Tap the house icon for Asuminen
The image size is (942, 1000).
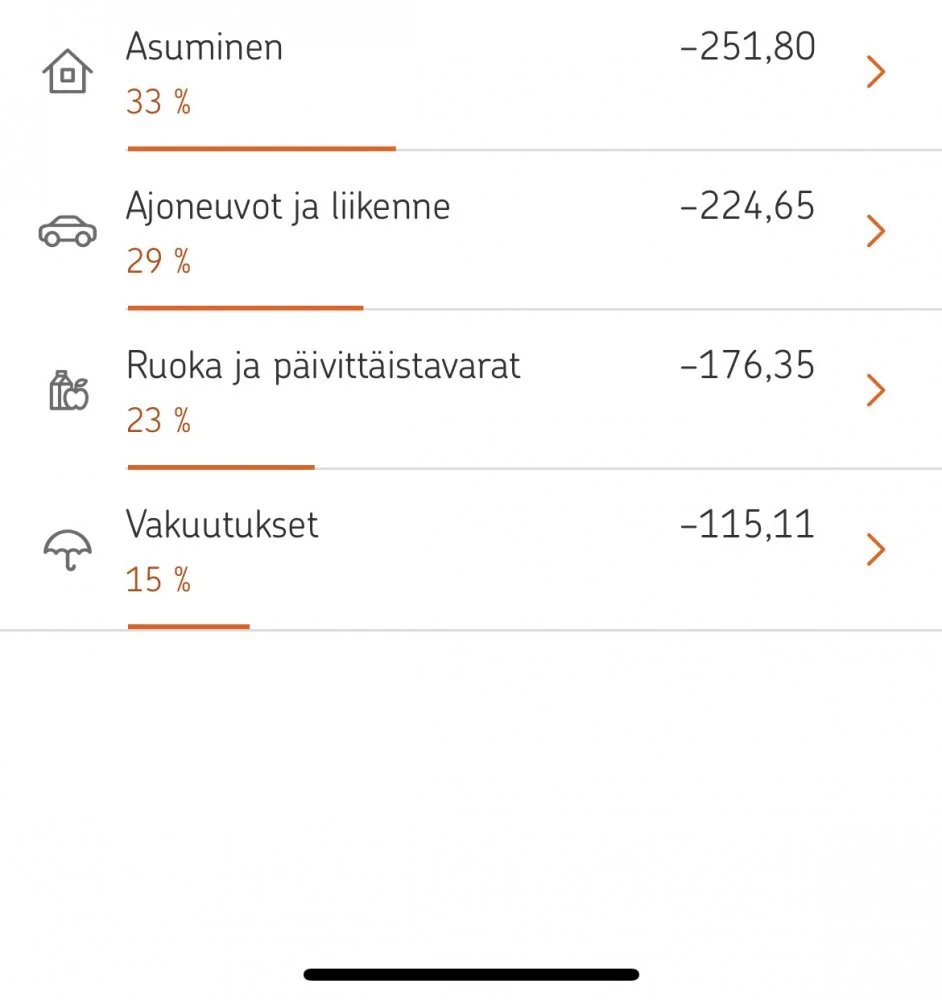click(67, 73)
